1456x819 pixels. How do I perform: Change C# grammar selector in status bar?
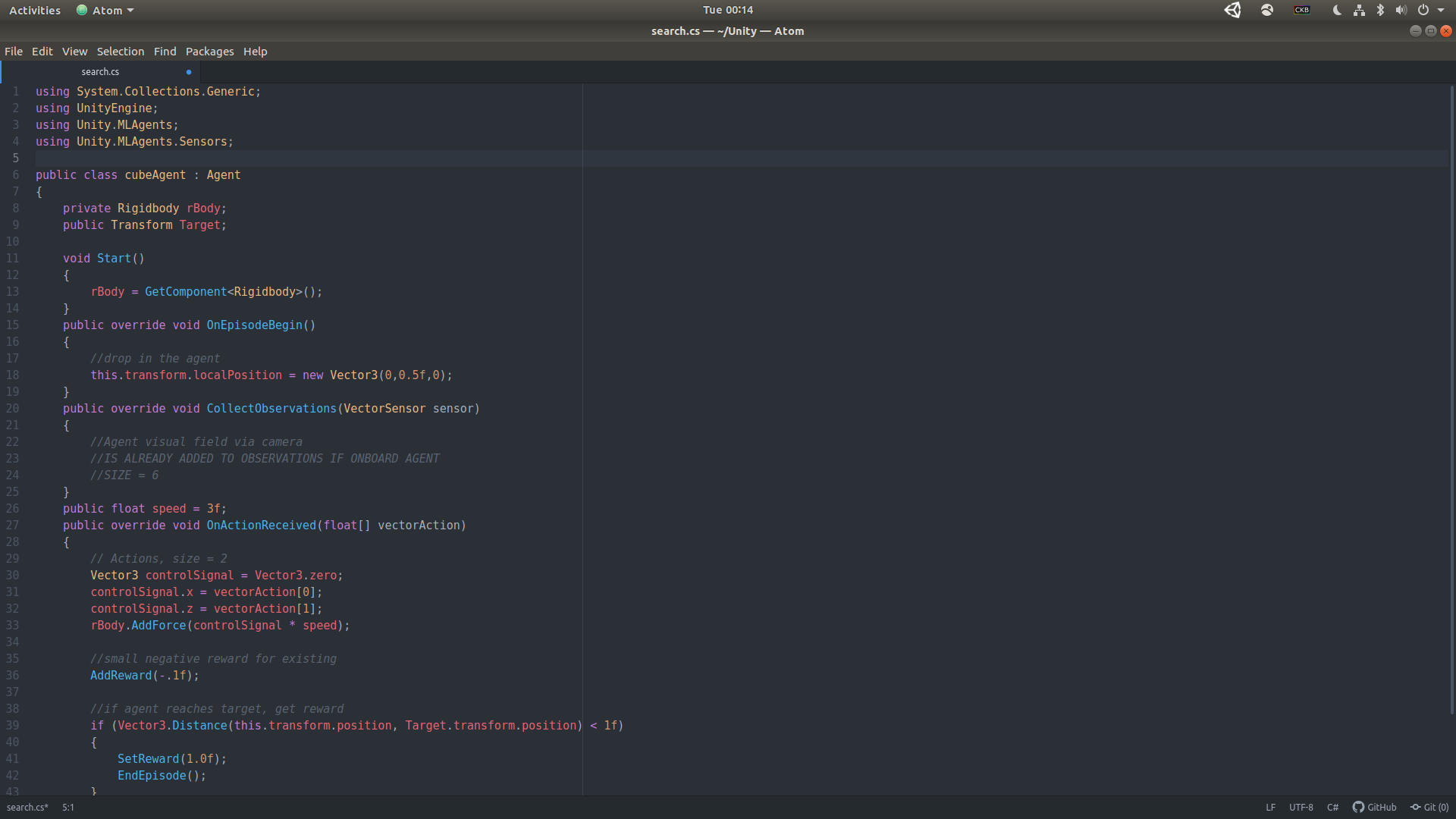coord(1332,807)
